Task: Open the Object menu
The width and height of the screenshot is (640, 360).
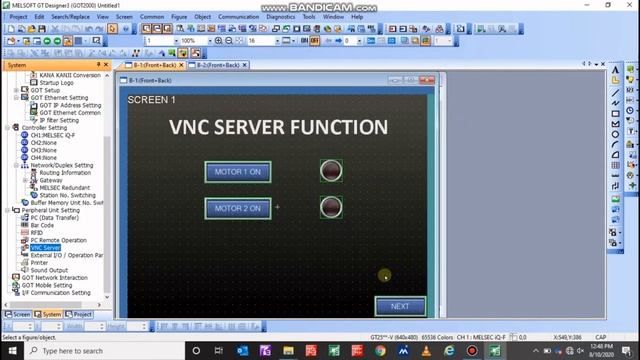Action: click(x=202, y=17)
